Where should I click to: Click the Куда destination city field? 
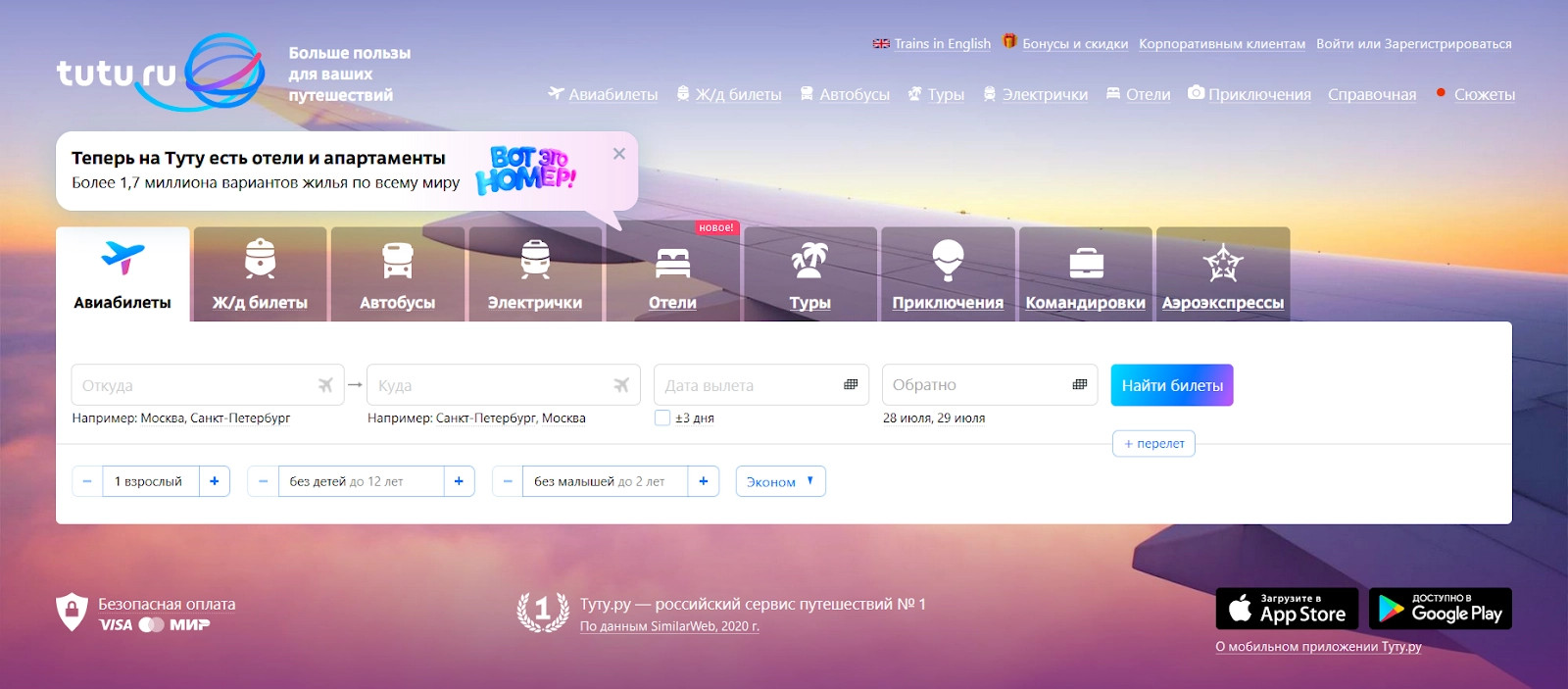504,385
